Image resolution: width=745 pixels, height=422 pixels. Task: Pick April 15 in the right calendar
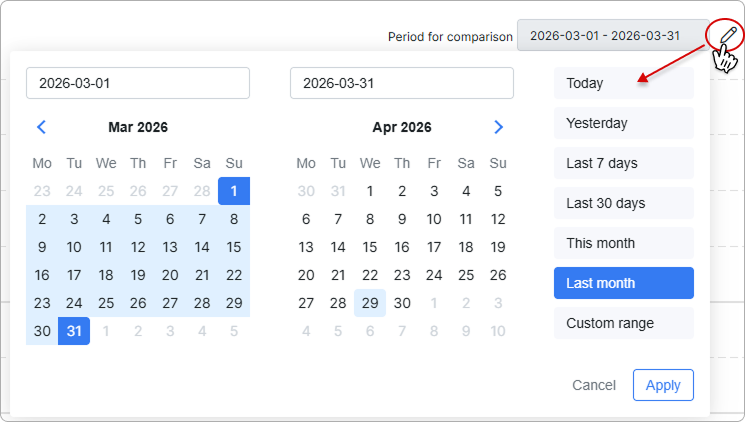tap(370, 247)
